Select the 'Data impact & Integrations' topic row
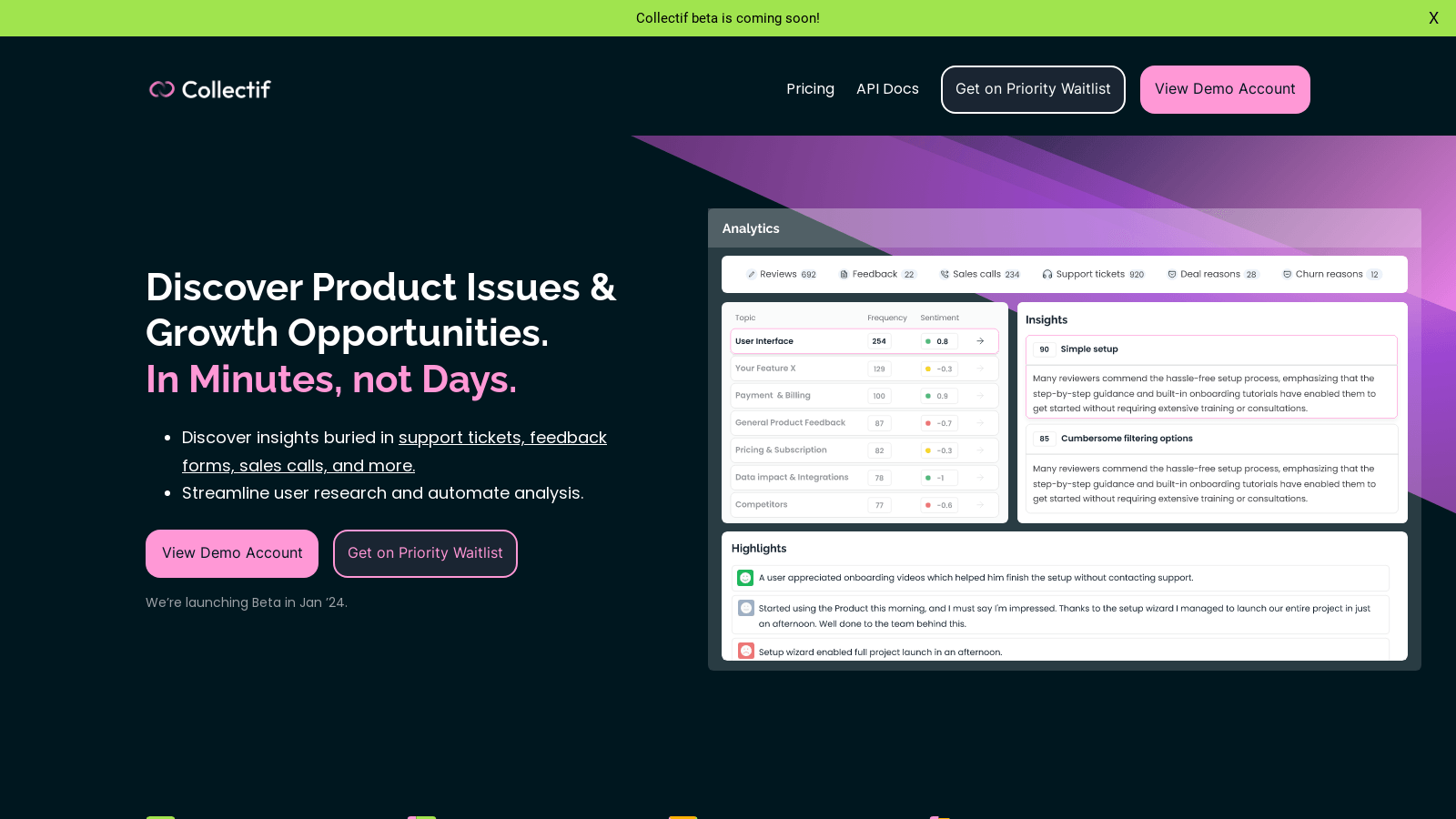This screenshot has width=1456, height=819. [864, 478]
